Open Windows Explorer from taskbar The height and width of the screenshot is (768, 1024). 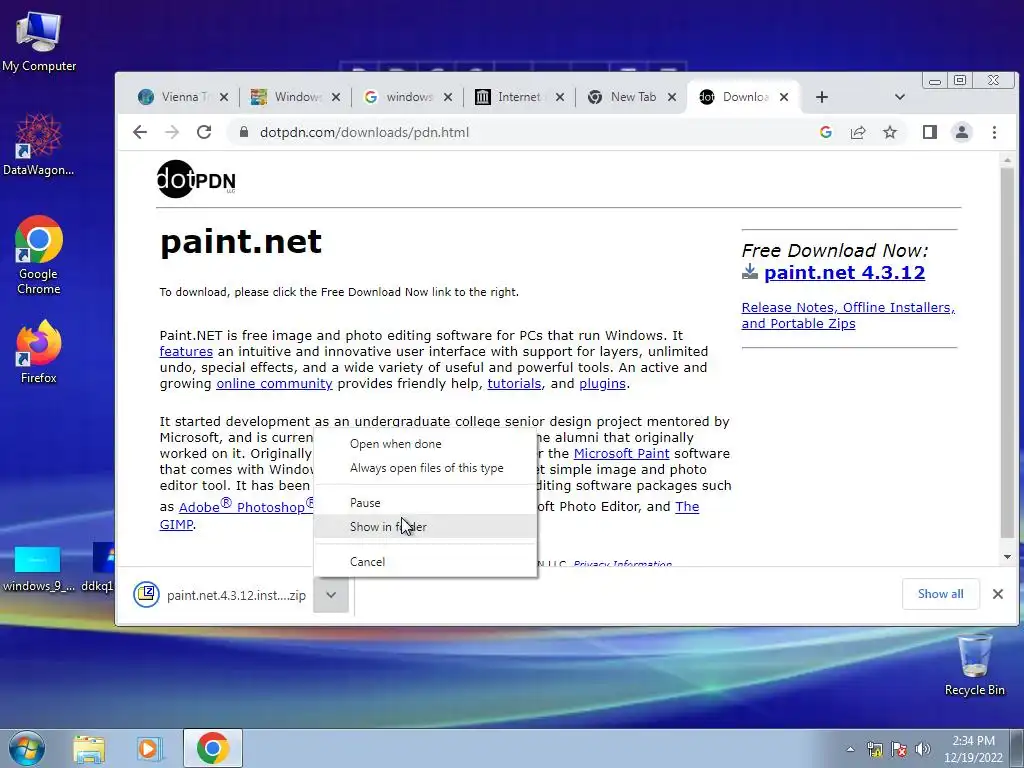(x=89, y=749)
